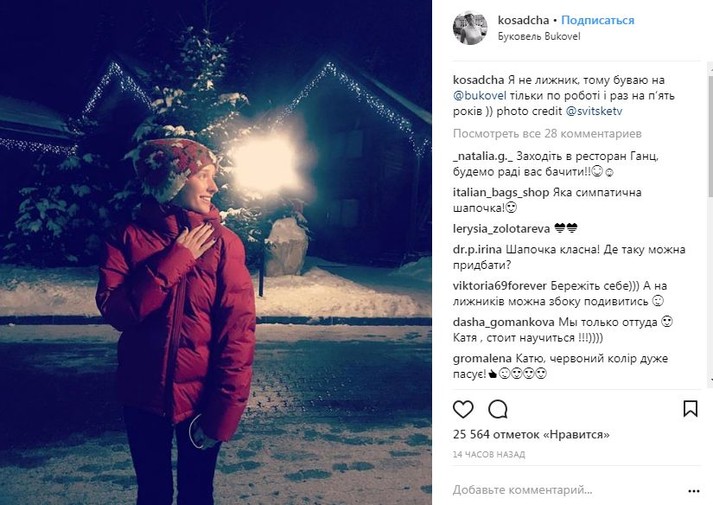This screenshot has height=505, width=713.
Task: Click the 25 564 likes count
Action: (x=531, y=435)
